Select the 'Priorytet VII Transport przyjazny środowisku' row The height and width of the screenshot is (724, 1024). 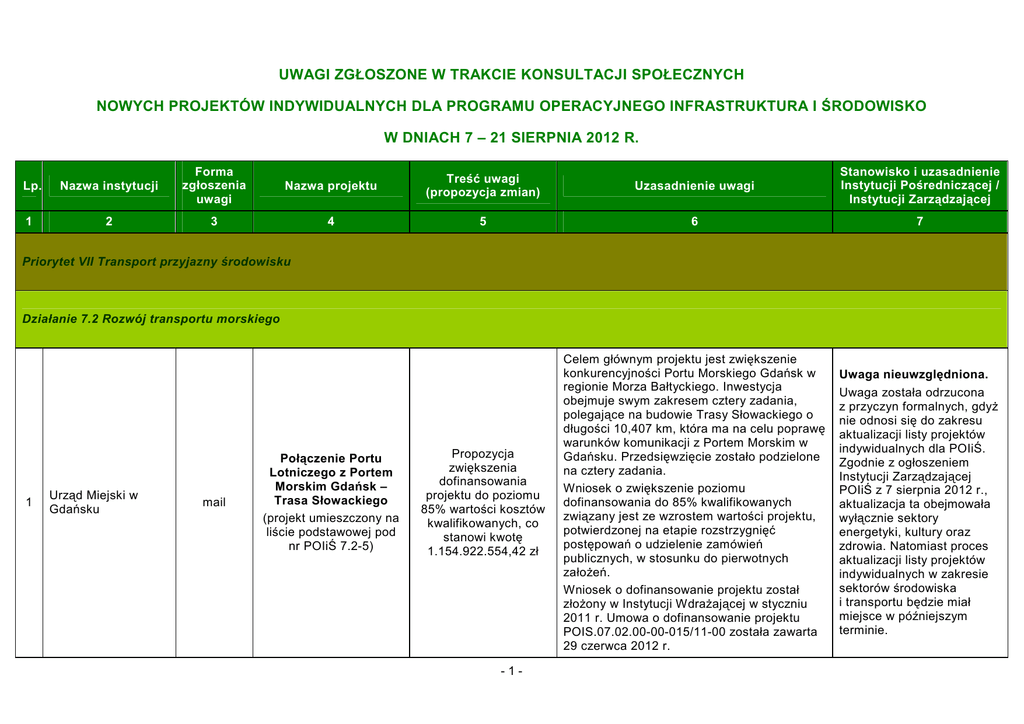click(157, 261)
